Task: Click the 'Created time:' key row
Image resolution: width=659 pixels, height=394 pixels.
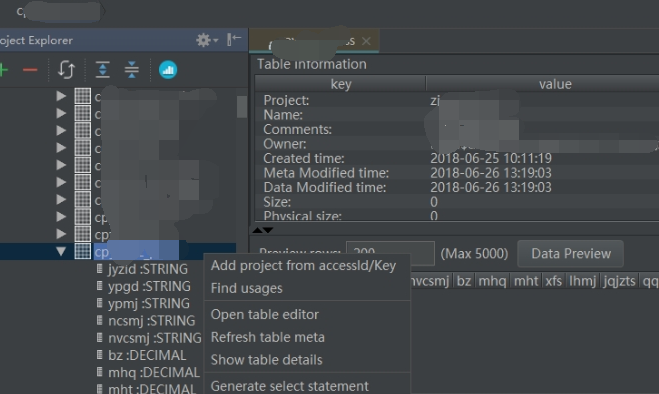Action: coord(304,159)
